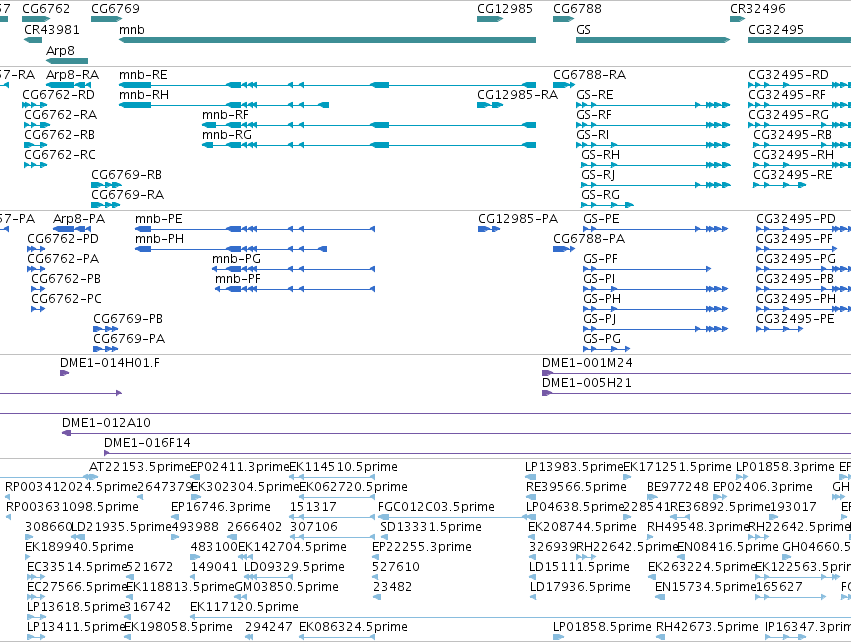This screenshot has height=642, width=851.
Task: Click the teal GS gene bar
Action: (x=653, y=40)
